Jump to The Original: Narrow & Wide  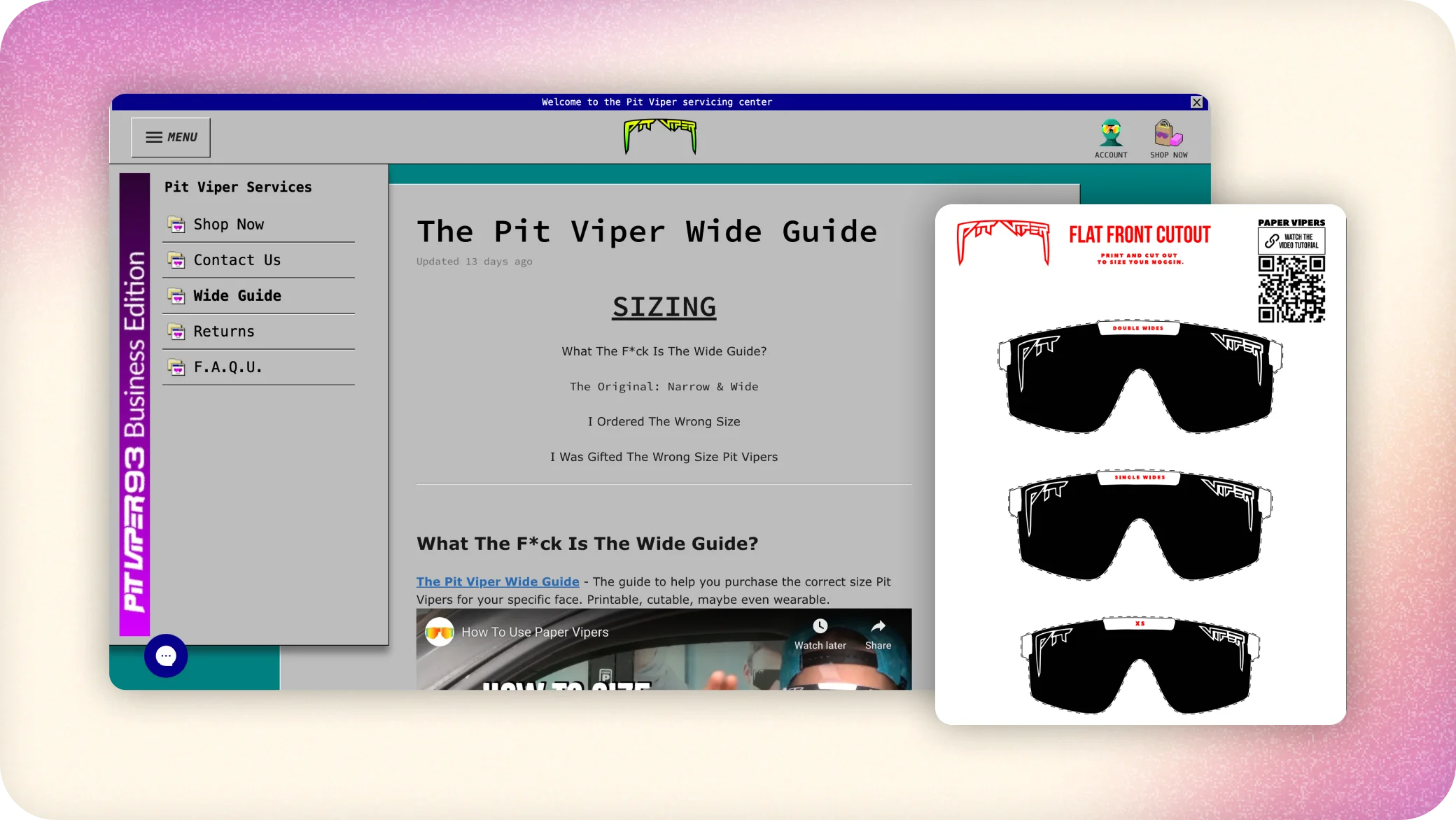(x=664, y=387)
